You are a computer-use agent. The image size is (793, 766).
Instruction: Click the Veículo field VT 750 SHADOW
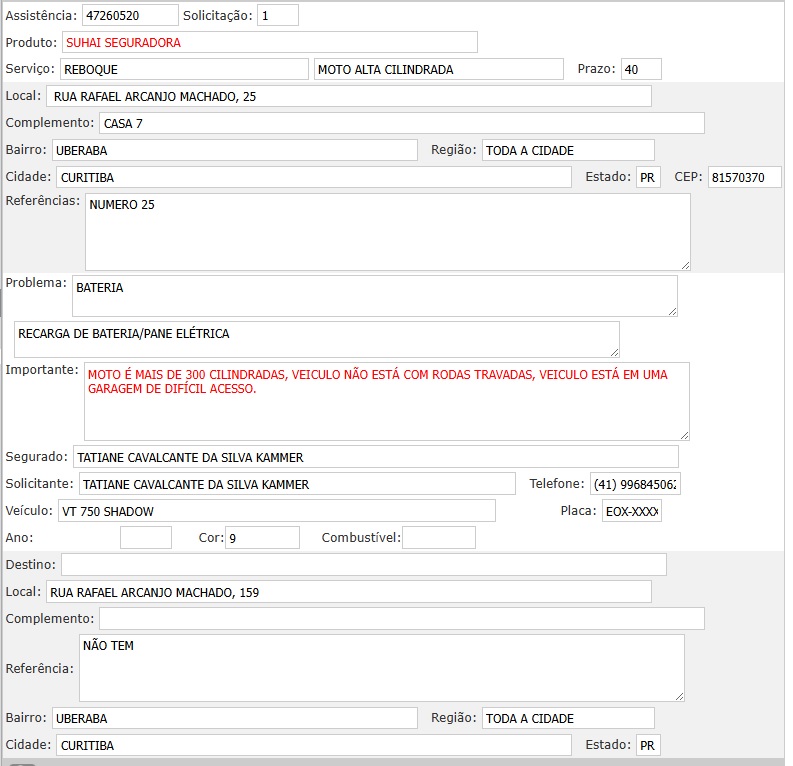pos(277,511)
